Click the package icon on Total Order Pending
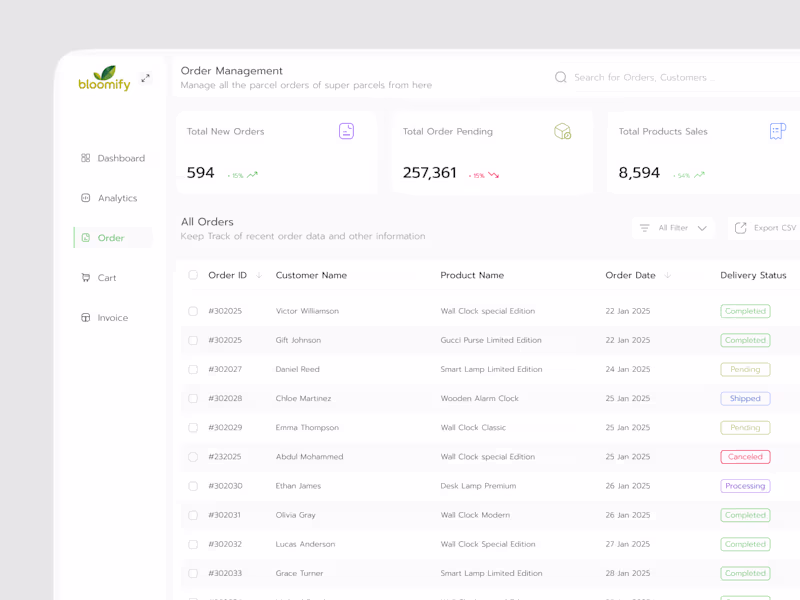Viewport: 800px width, 600px height. (562, 131)
